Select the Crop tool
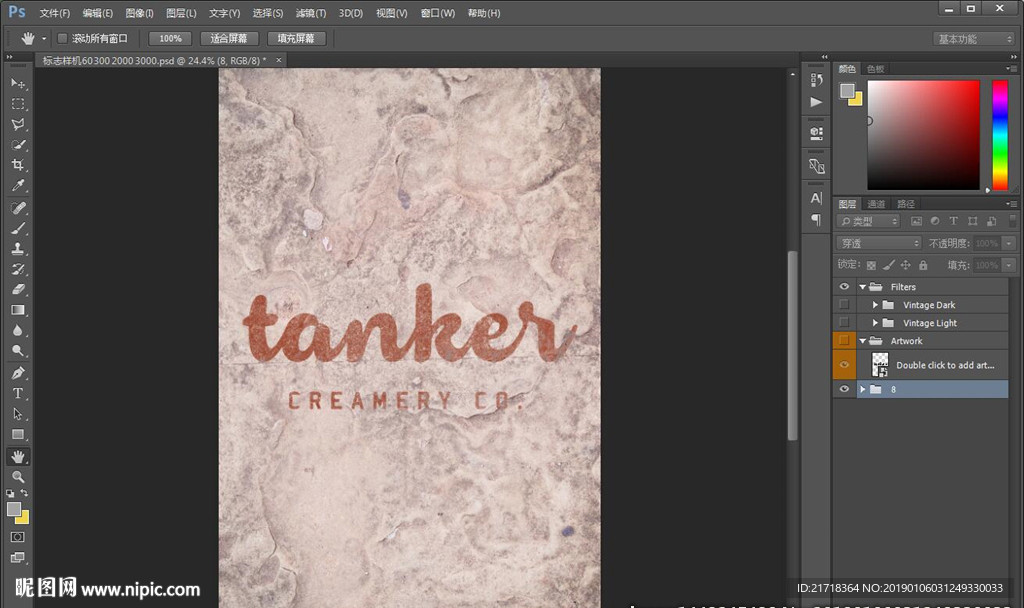The height and width of the screenshot is (608, 1024). pyautogui.click(x=18, y=165)
